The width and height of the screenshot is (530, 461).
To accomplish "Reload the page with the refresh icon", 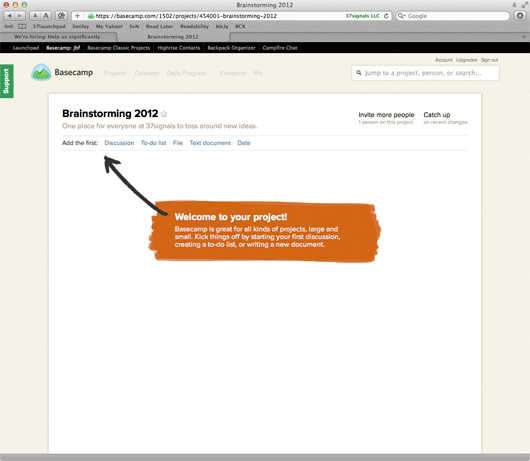I will 386,16.
